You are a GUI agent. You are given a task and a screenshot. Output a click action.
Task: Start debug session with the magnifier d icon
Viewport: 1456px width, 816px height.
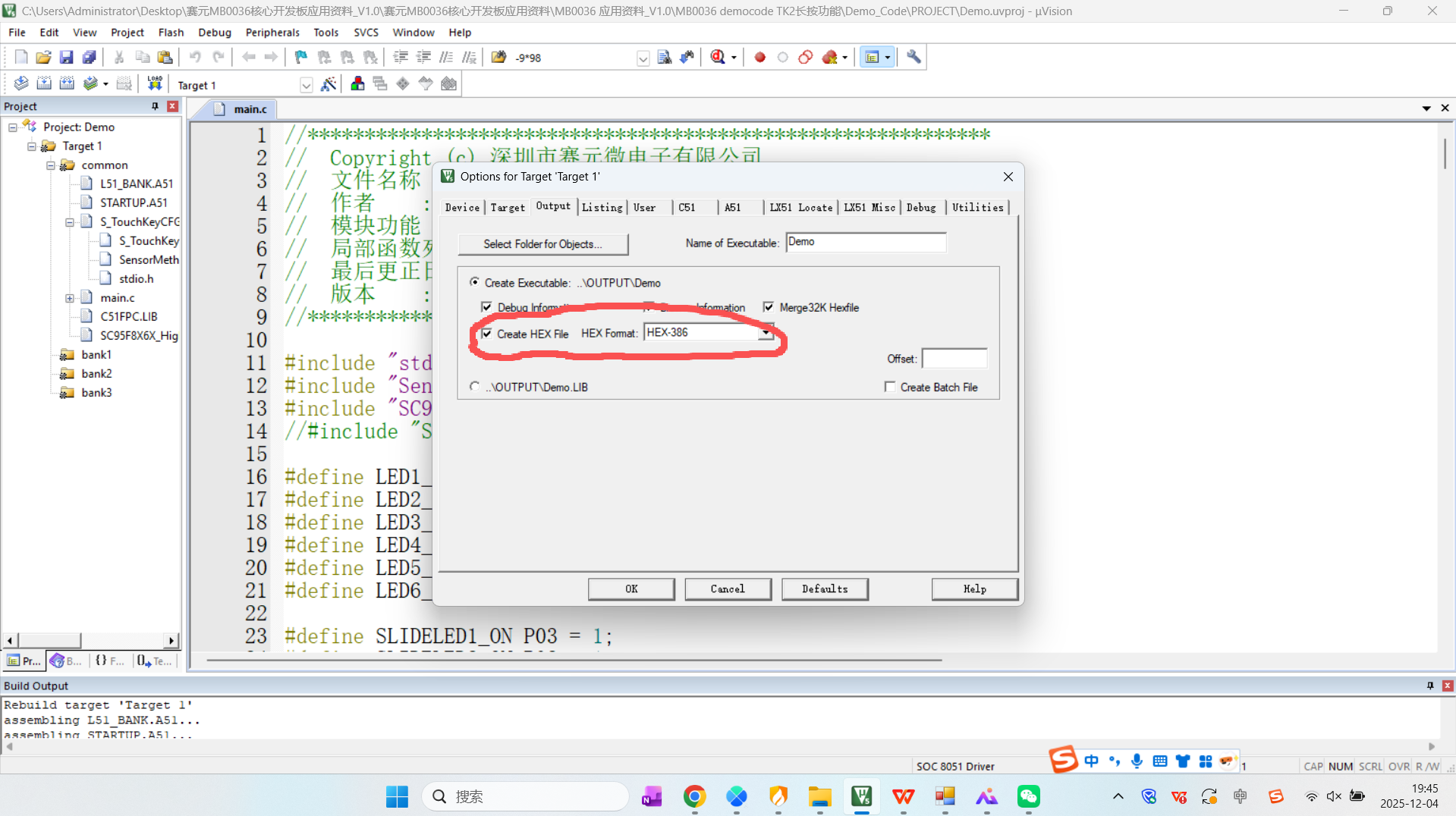point(718,57)
